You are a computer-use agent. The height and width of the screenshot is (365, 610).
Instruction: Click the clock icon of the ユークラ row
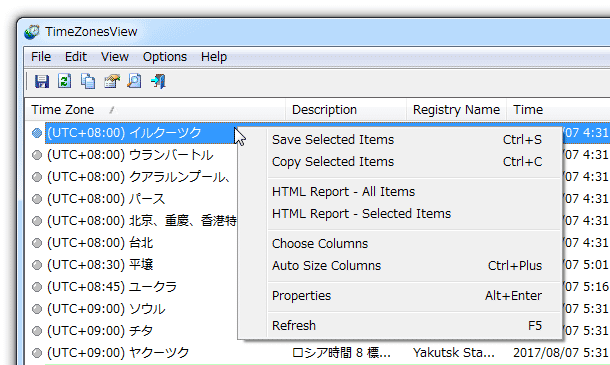click(37, 287)
